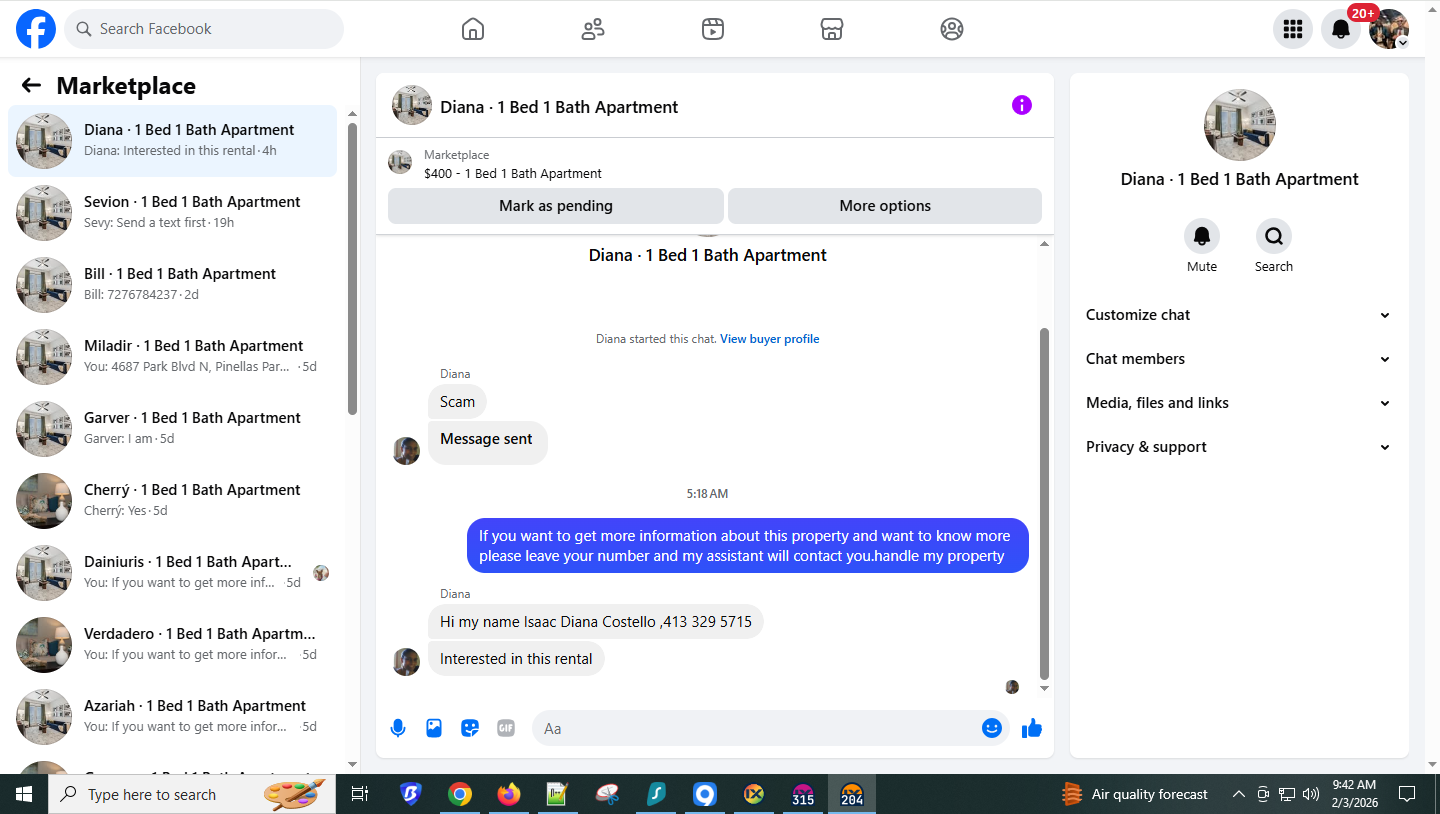Click the back arrow next to Marketplace
Screen dimensions: 1440x814
(x=31, y=86)
